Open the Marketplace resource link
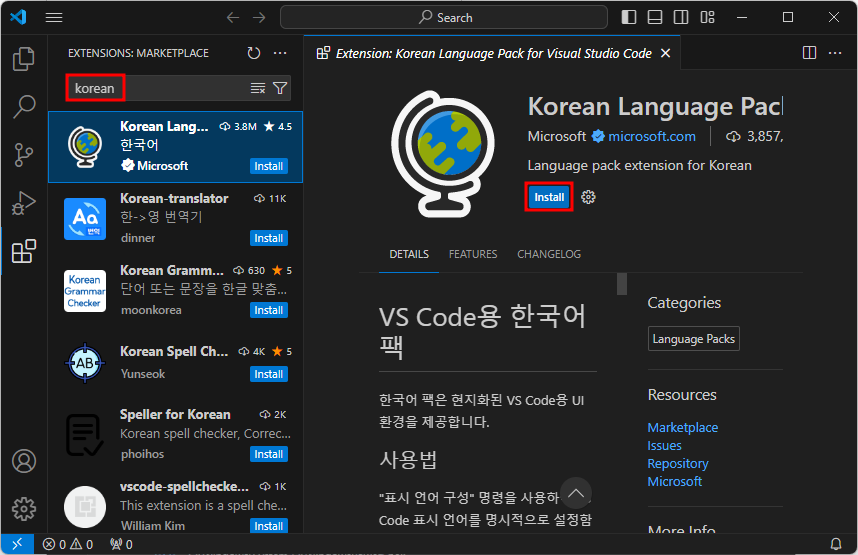Viewport: 858px width, 555px height. (682, 427)
